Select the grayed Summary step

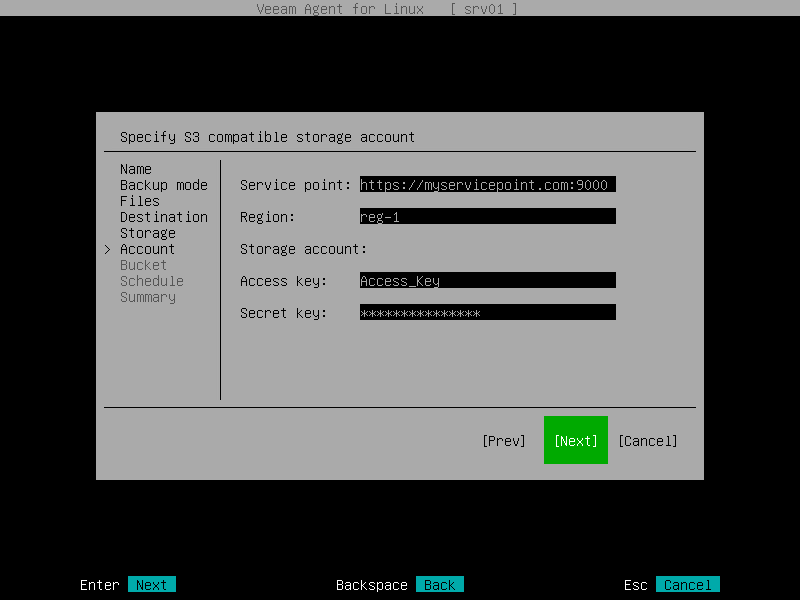pos(148,297)
